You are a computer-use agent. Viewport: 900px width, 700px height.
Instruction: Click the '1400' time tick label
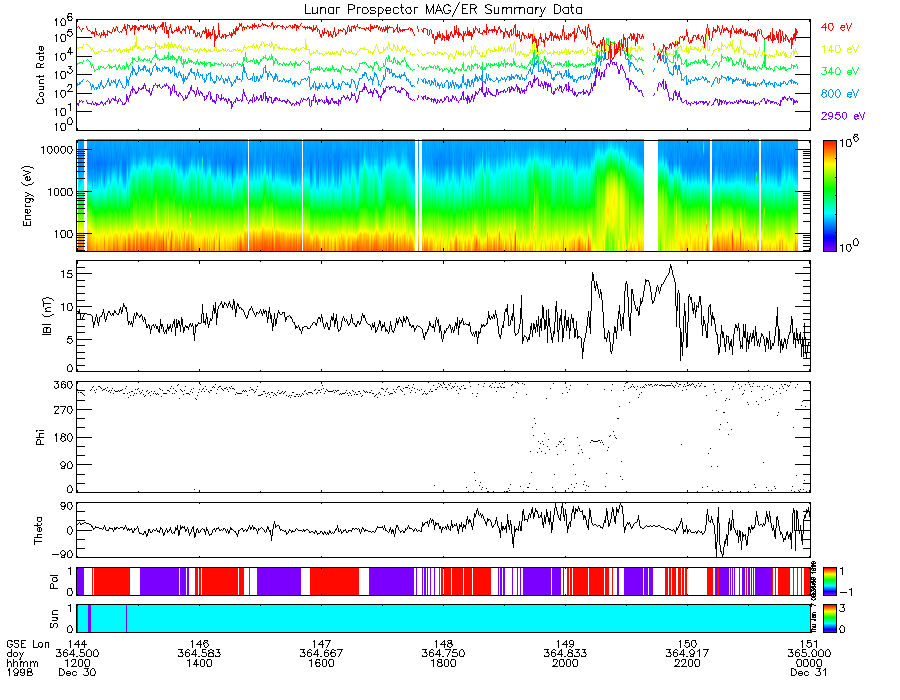click(x=199, y=663)
